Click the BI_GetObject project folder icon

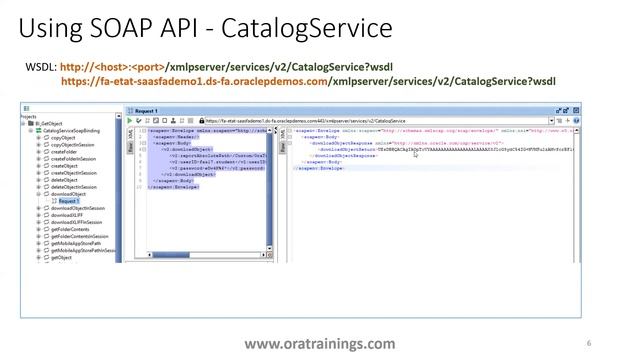(31, 123)
